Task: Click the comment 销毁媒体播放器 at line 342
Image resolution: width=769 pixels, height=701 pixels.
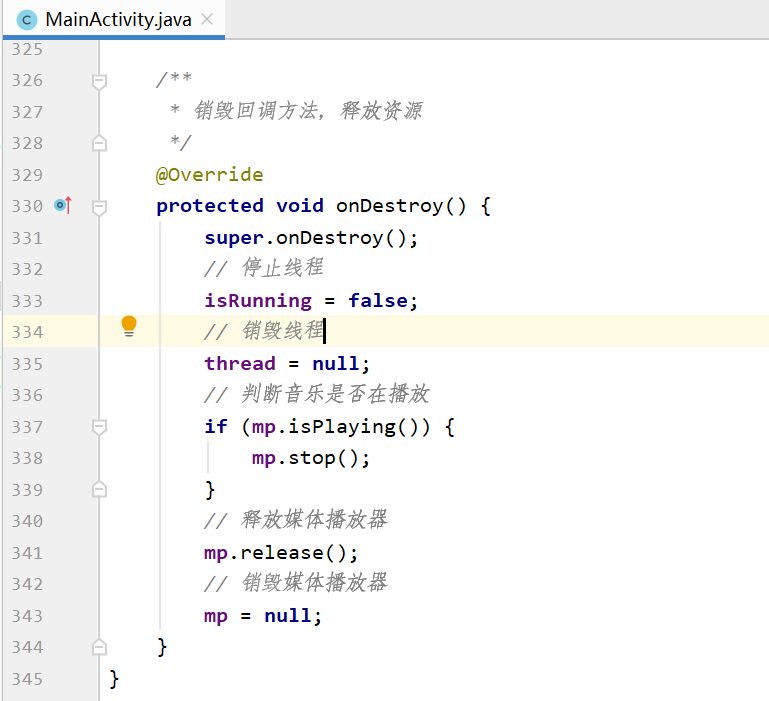Action: tap(314, 583)
